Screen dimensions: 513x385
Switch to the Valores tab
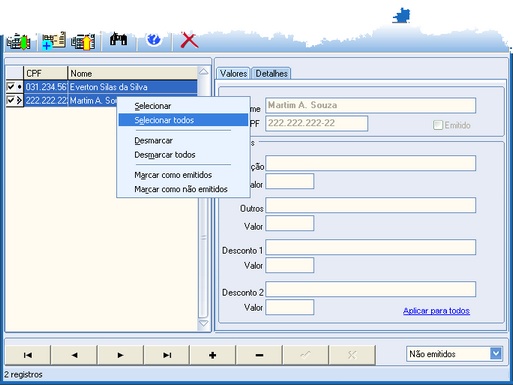point(233,73)
